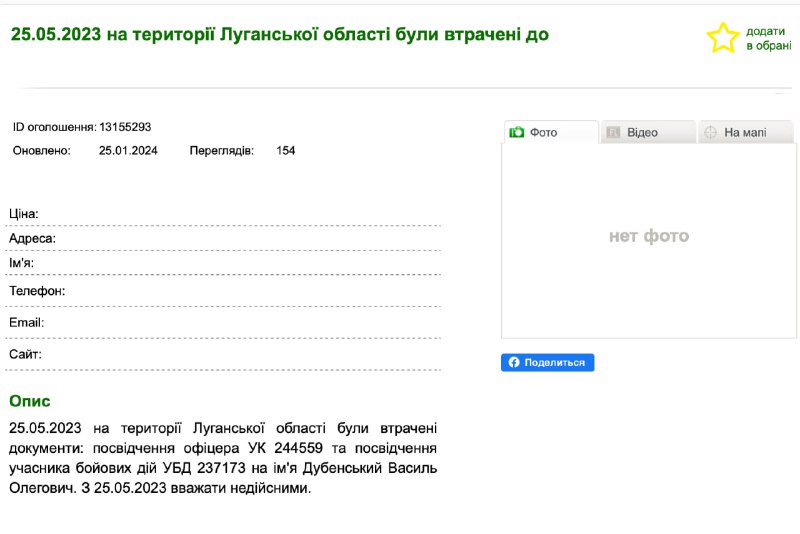Click the 'додати в обрані' link
Image resolution: width=800 pixels, height=534 pixels.
pos(768,38)
